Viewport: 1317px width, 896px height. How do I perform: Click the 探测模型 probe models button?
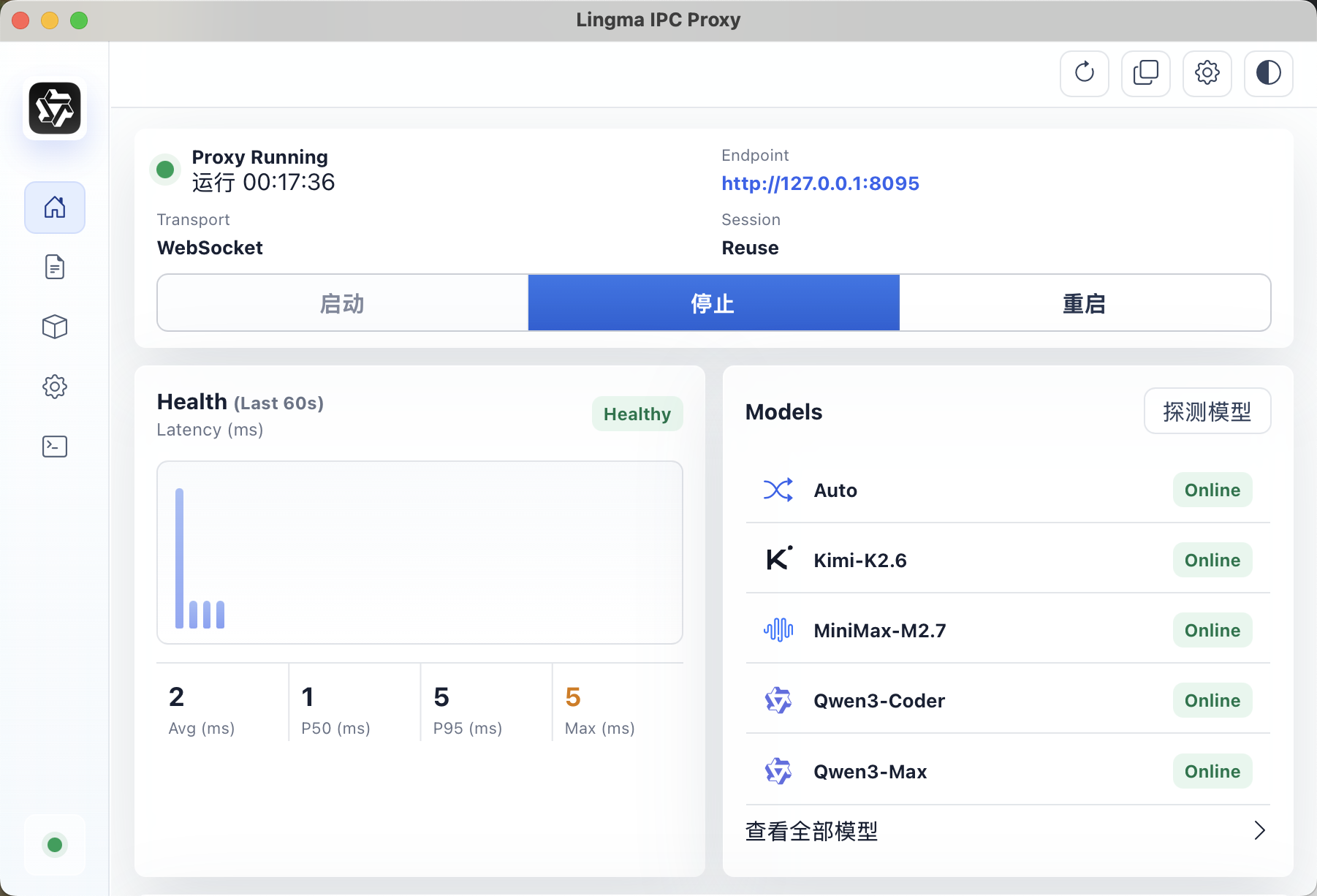coord(1207,411)
